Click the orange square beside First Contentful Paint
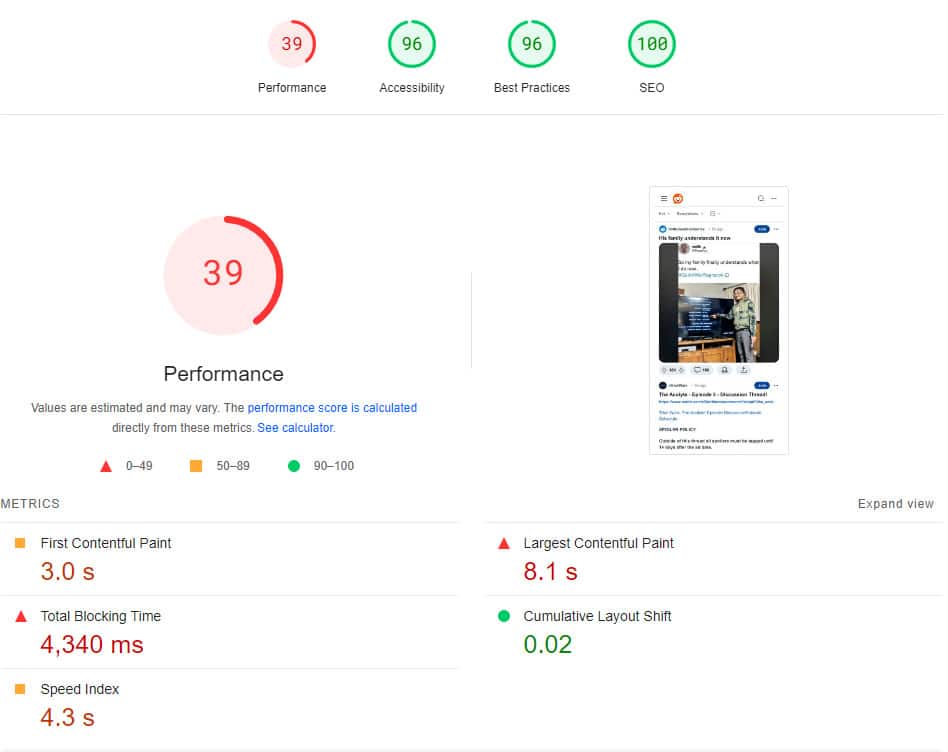 pos(20,543)
